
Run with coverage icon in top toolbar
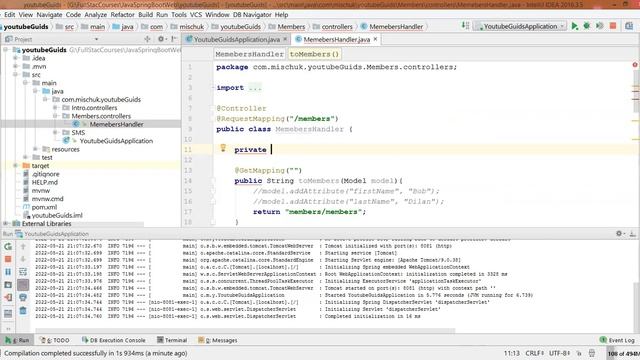click(x=599, y=26)
